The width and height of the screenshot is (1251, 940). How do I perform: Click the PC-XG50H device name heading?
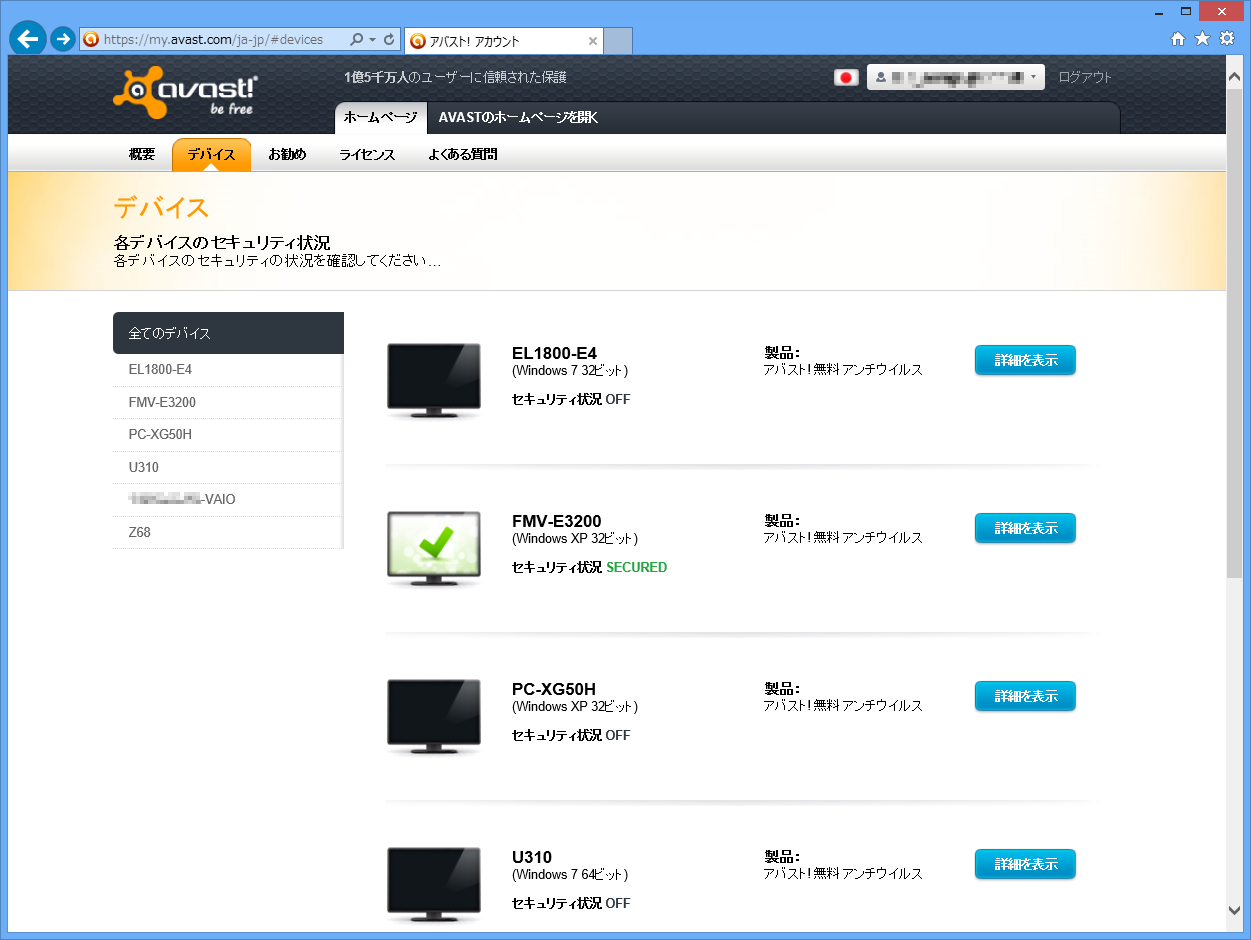tap(554, 689)
